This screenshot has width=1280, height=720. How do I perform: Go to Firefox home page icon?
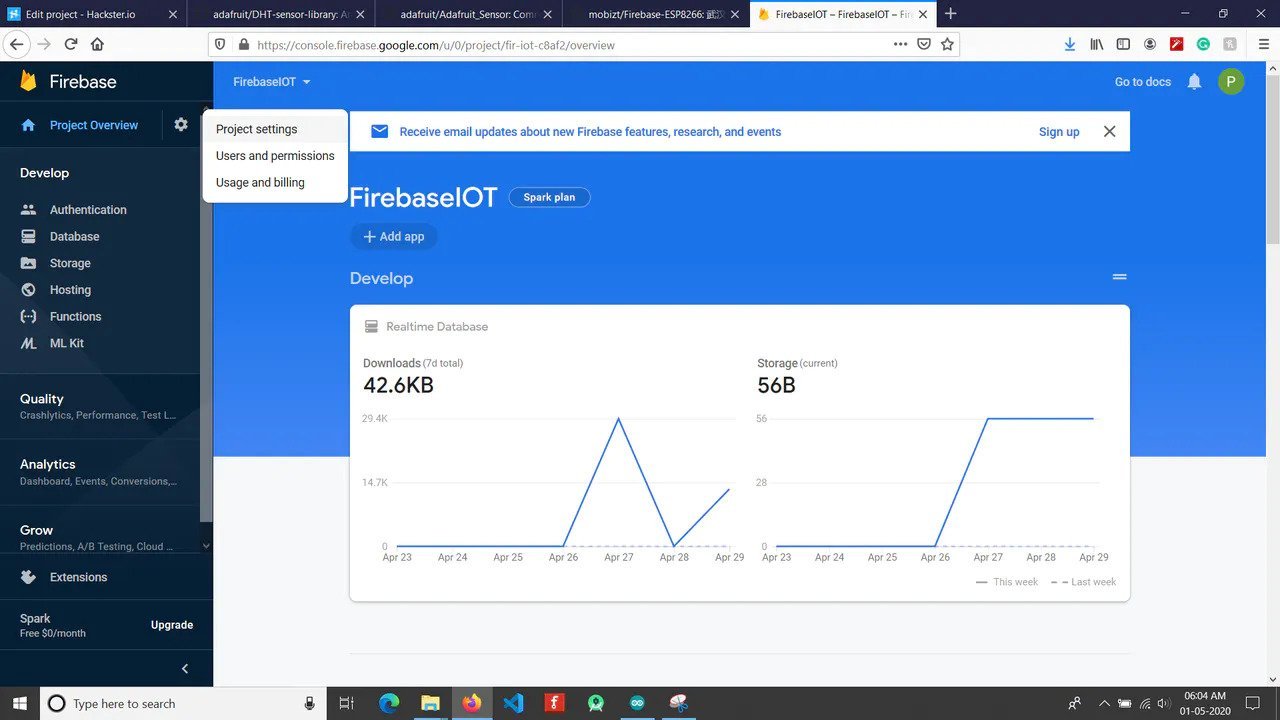(97, 44)
